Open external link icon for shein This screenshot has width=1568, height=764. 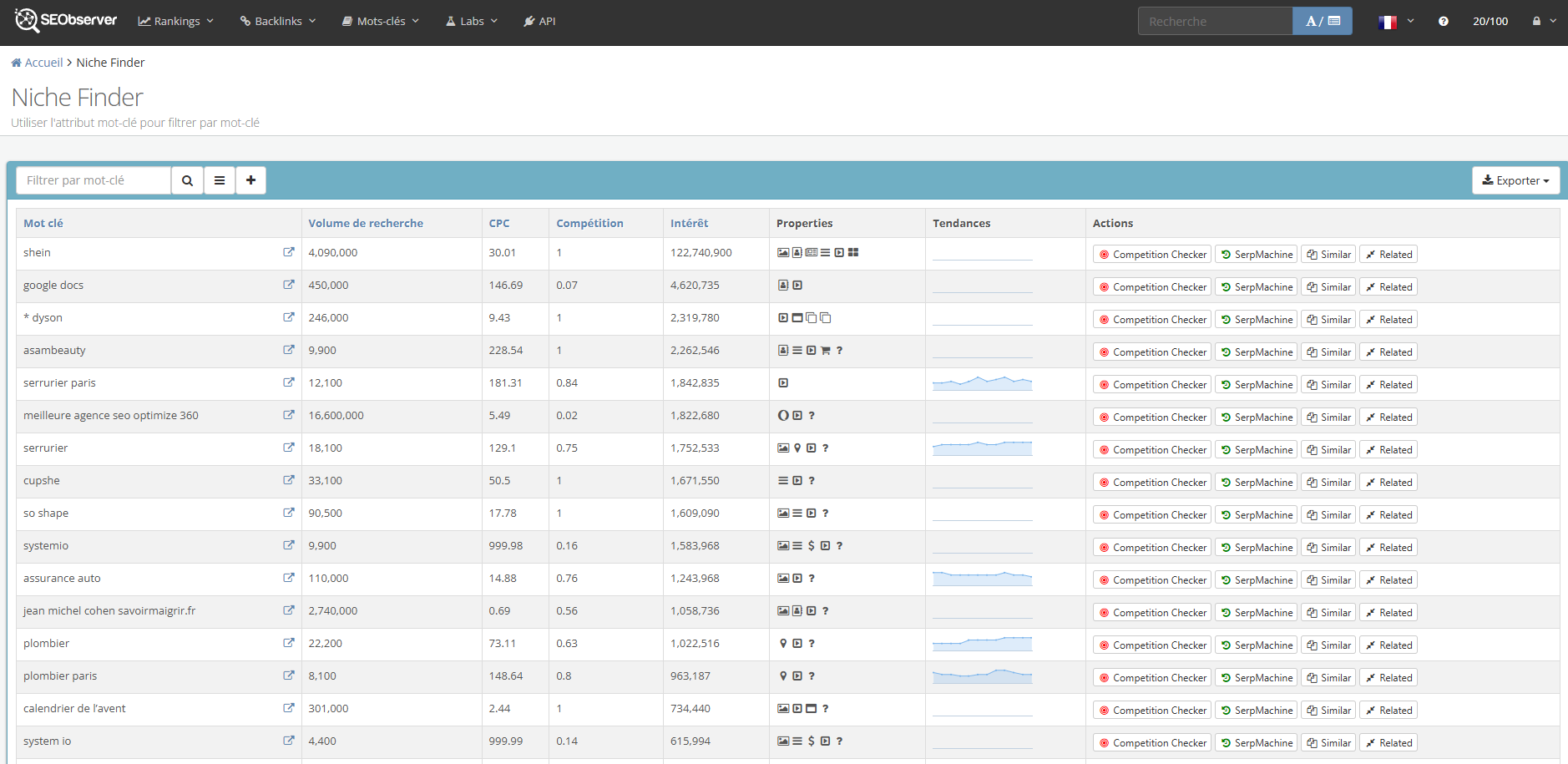point(289,252)
